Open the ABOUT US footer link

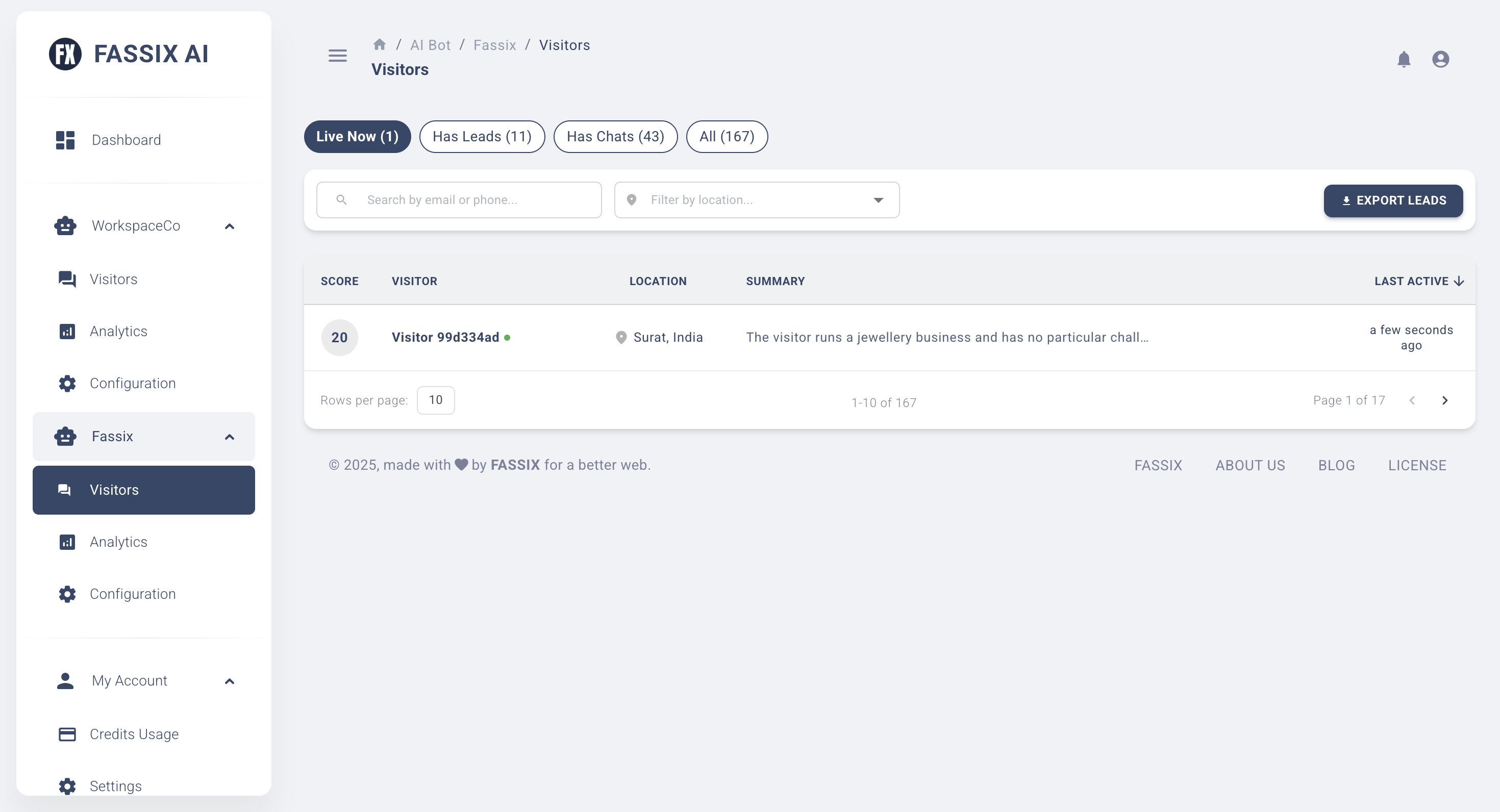point(1250,465)
